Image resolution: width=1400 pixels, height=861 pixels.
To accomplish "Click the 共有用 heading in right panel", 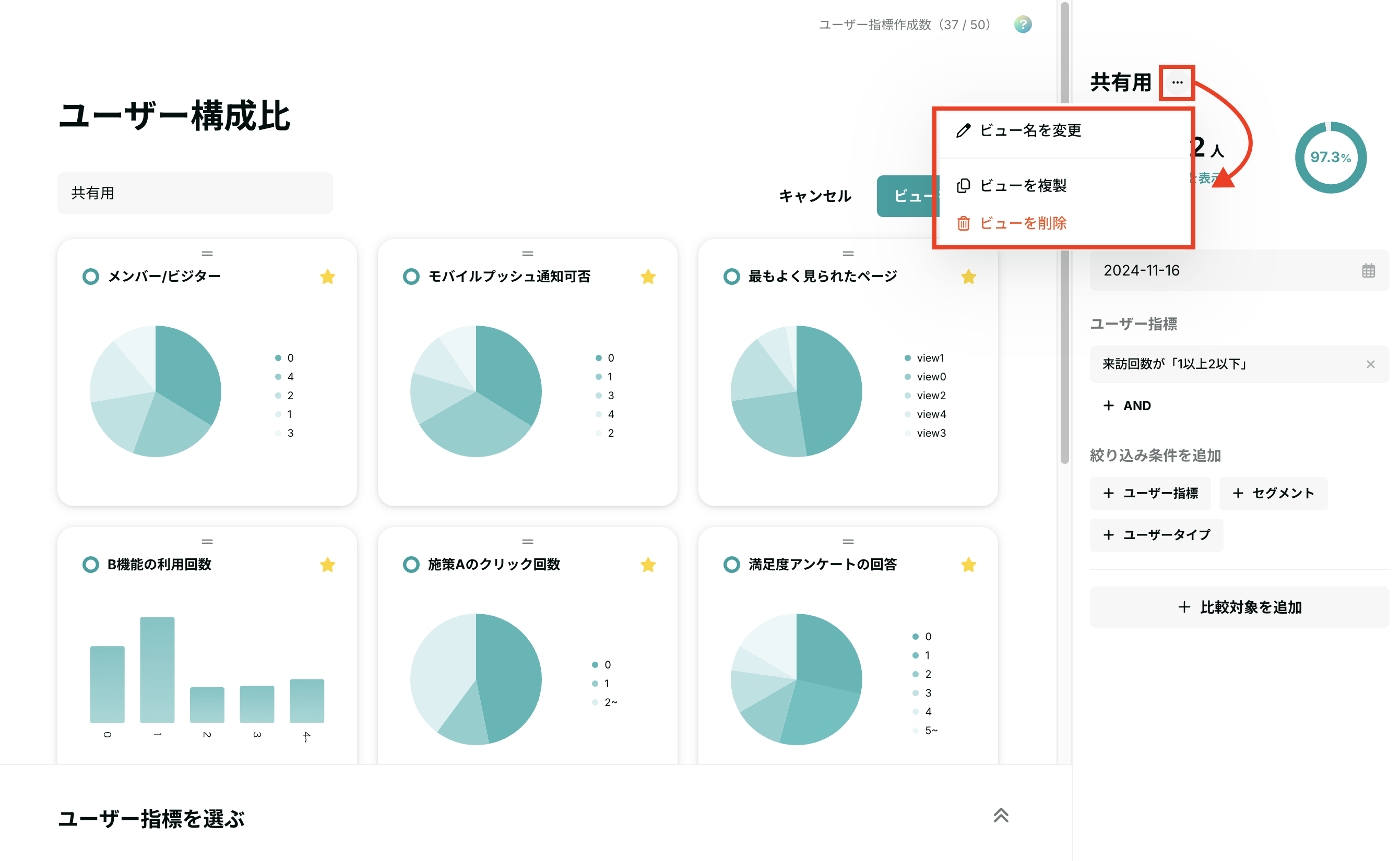I will click(x=1120, y=82).
